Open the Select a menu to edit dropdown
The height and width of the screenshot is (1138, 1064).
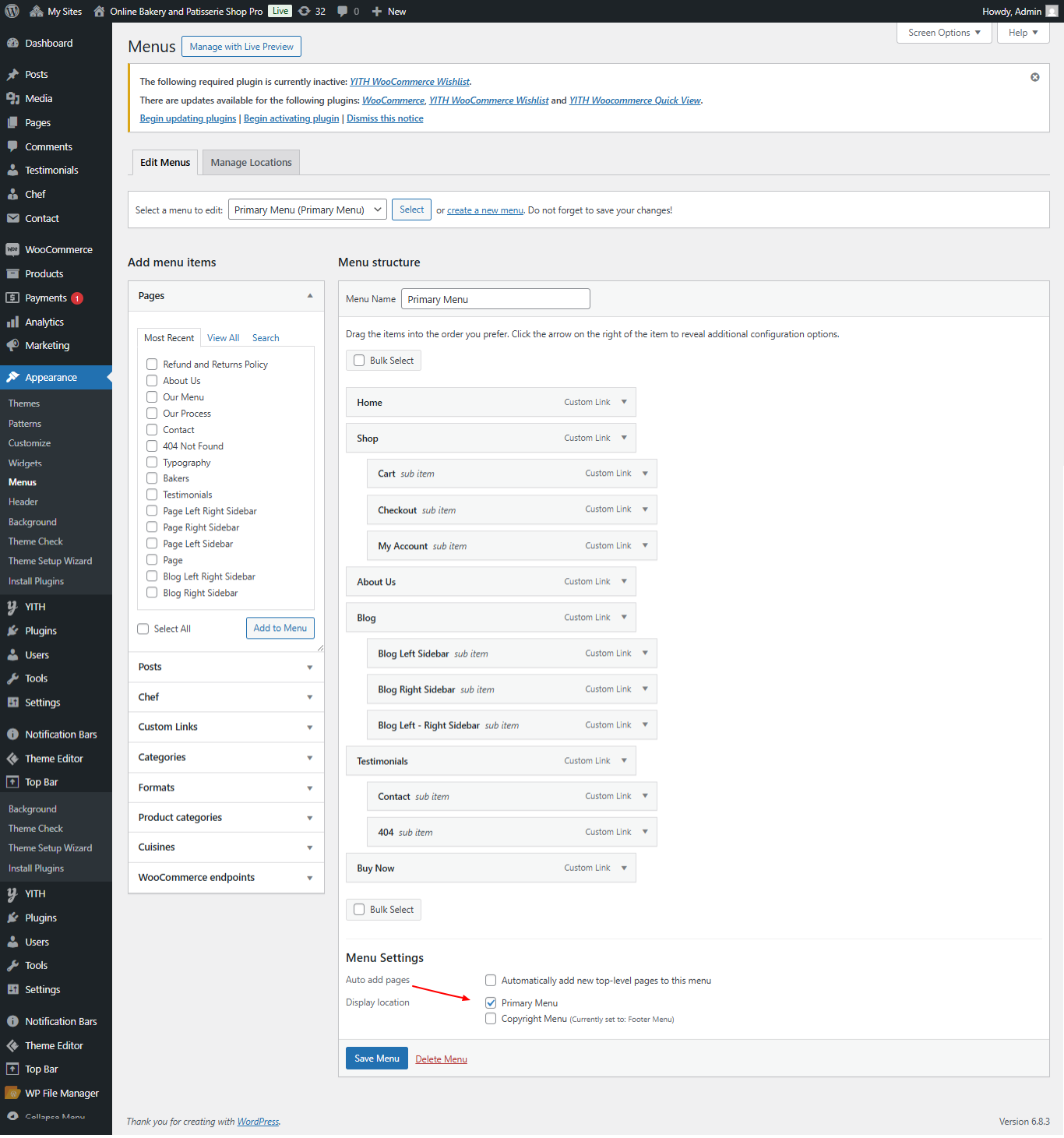[x=307, y=210]
